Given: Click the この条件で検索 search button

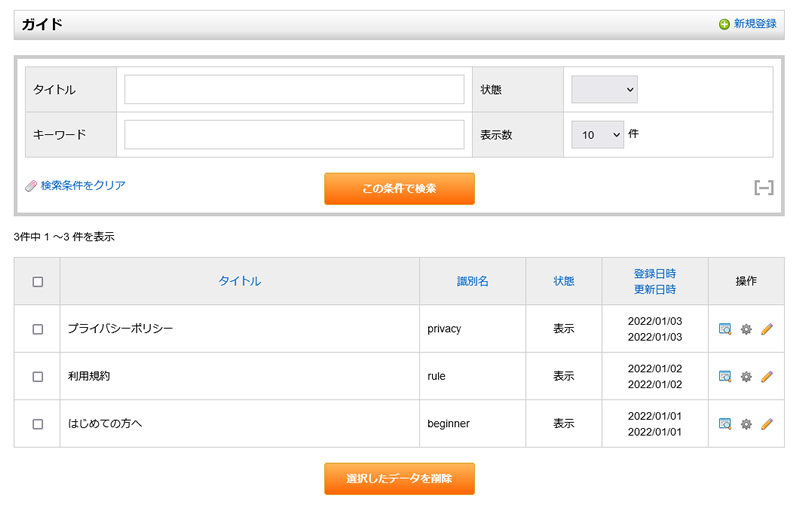Looking at the screenshot, I should [x=399, y=189].
